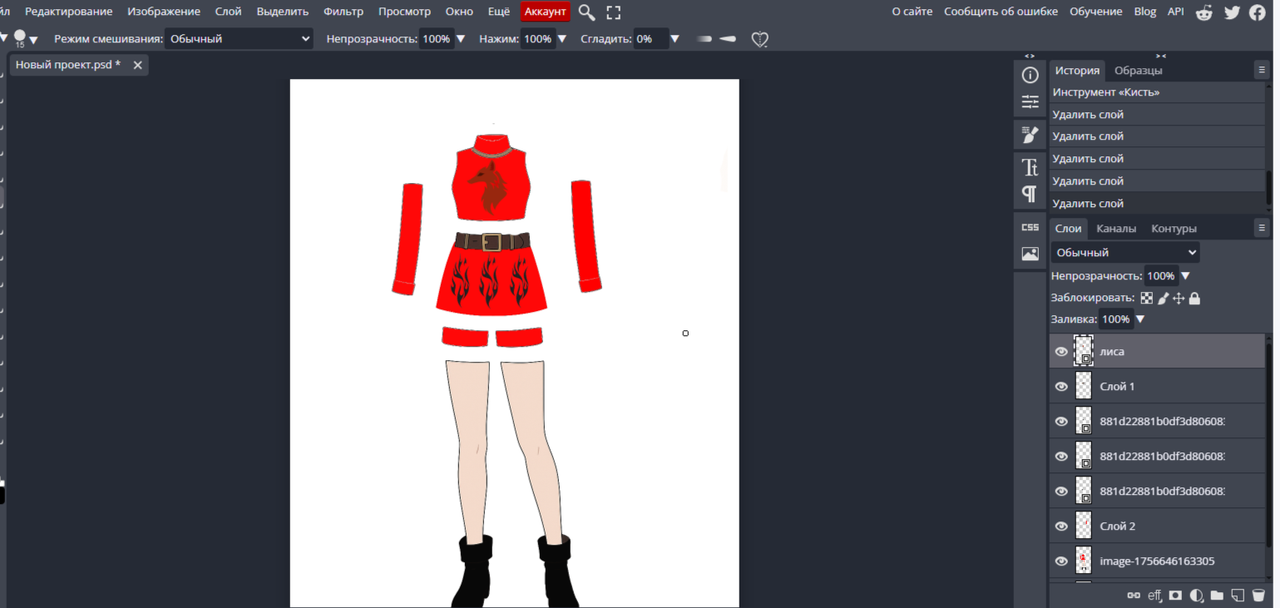Expand the Сгладить slider arrow

(x=675, y=39)
